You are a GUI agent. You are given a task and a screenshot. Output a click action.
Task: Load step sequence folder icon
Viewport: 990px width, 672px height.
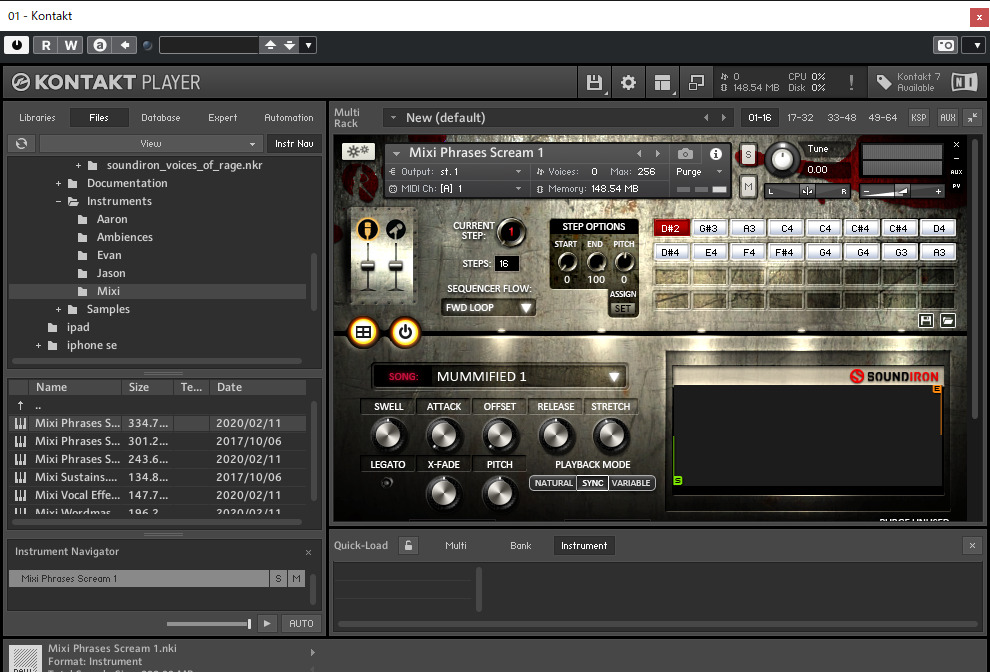tap(948, 321)
